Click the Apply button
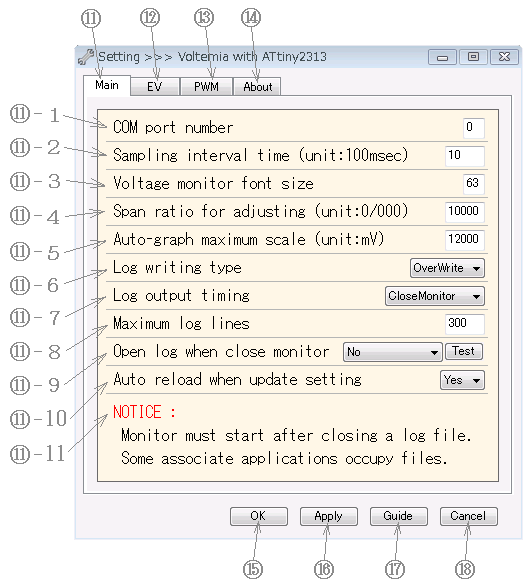The height and width of the screenshot is (582, 529). [x=329, y=516]
